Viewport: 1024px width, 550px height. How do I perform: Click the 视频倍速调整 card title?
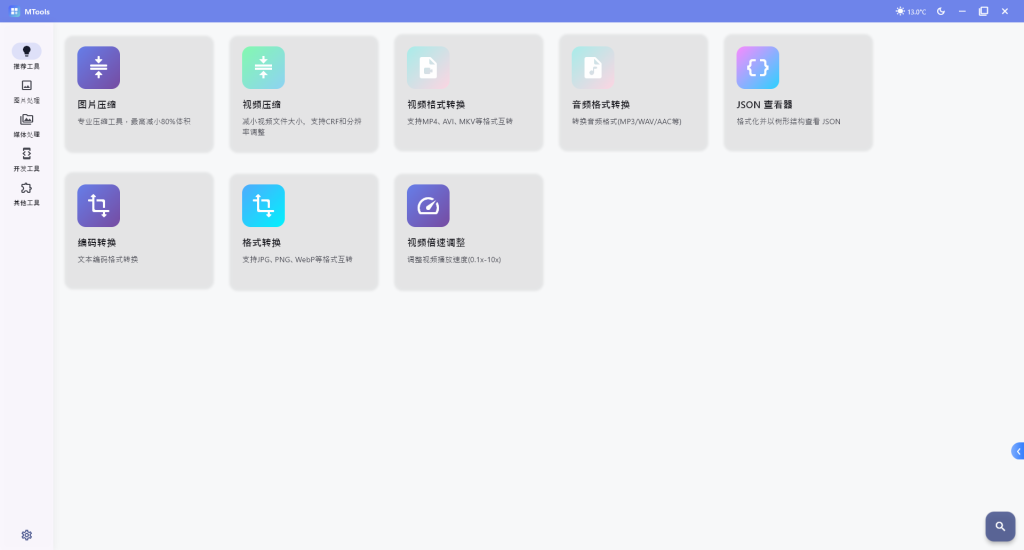click(436, 243)
